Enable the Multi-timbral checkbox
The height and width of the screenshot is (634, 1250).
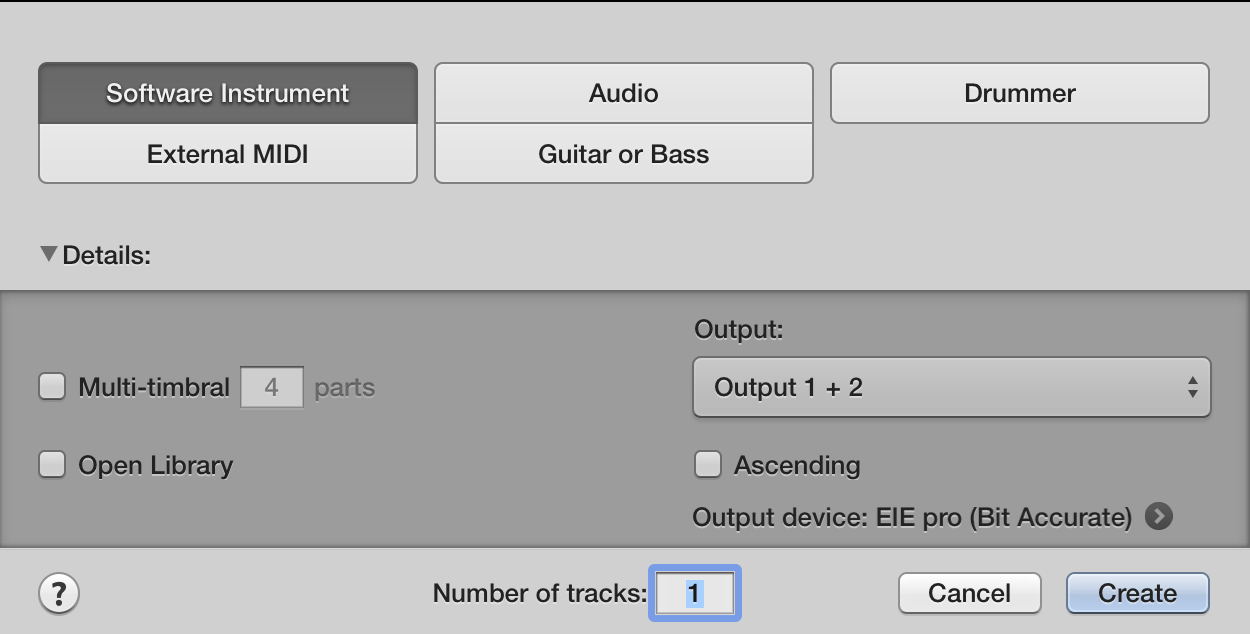click(52, 385)
